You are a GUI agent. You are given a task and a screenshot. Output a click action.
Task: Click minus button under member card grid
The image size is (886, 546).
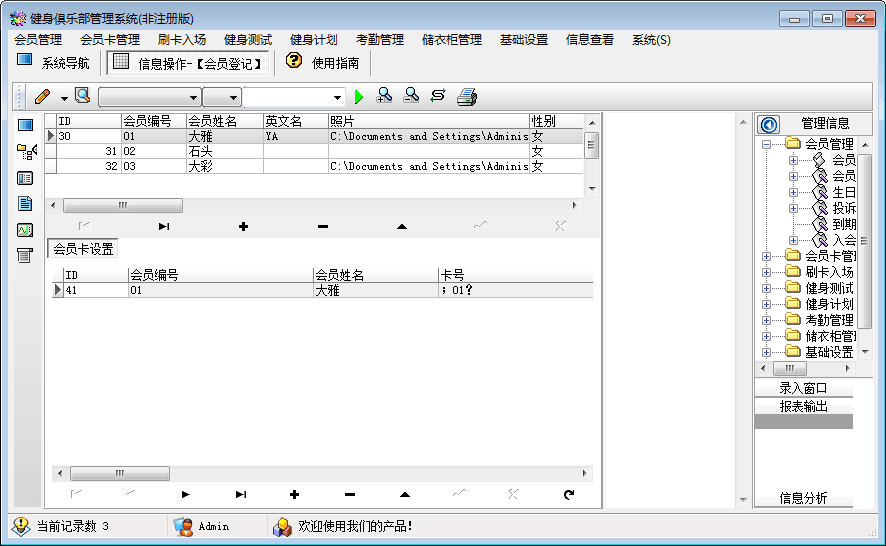(349, 494)
